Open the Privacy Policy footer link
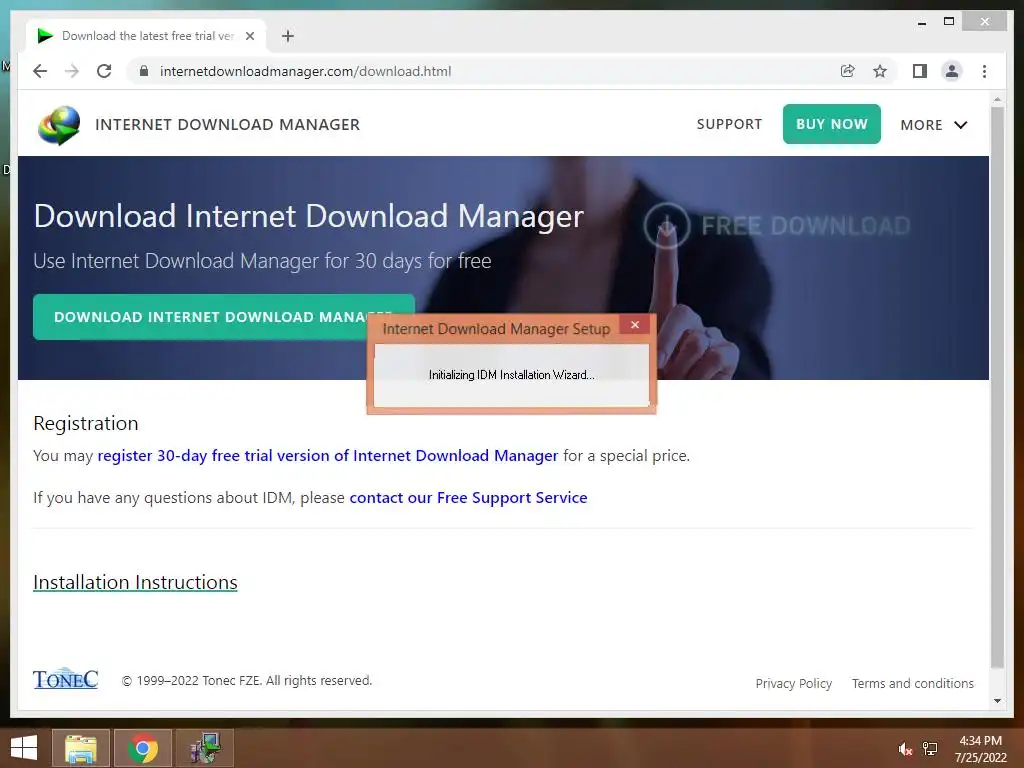Viewport: 1024px width, 768px height. pos(793,683)
